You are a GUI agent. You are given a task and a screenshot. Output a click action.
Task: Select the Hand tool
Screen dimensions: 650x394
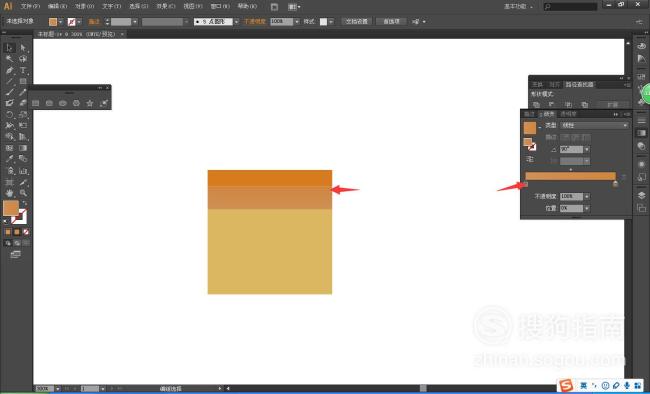point(9,193)
